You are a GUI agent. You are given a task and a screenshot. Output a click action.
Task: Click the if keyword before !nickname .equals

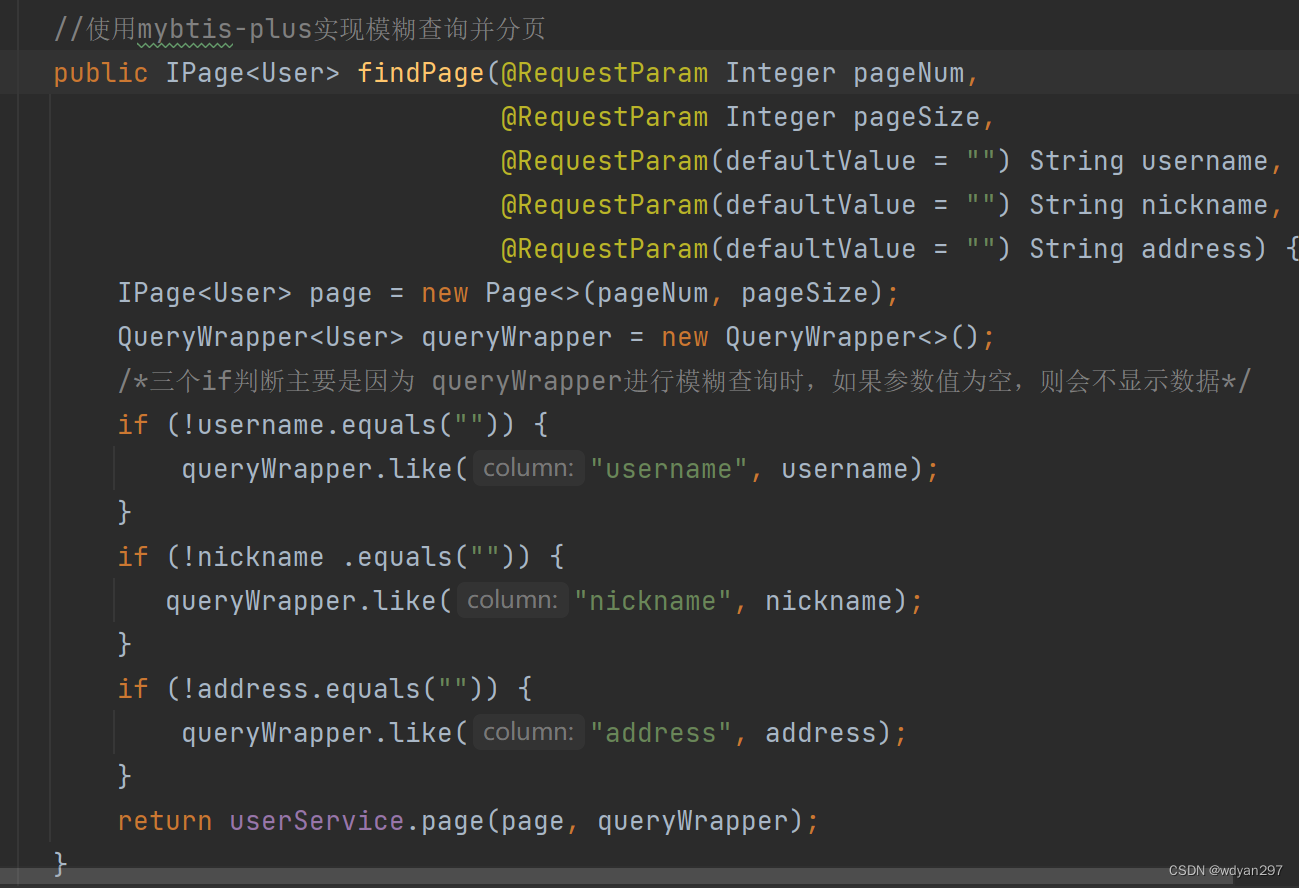tap(133, 557)
